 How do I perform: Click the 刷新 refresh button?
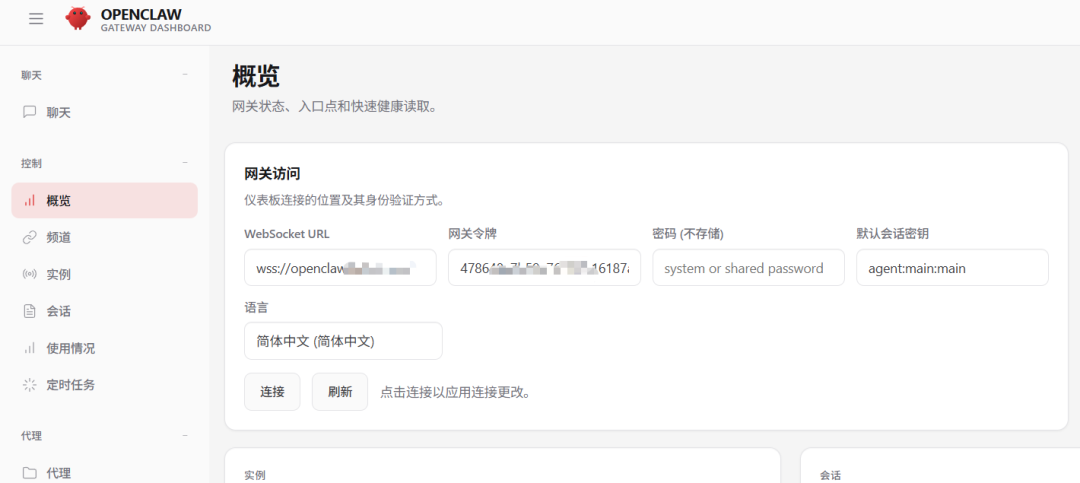point(340,392)
